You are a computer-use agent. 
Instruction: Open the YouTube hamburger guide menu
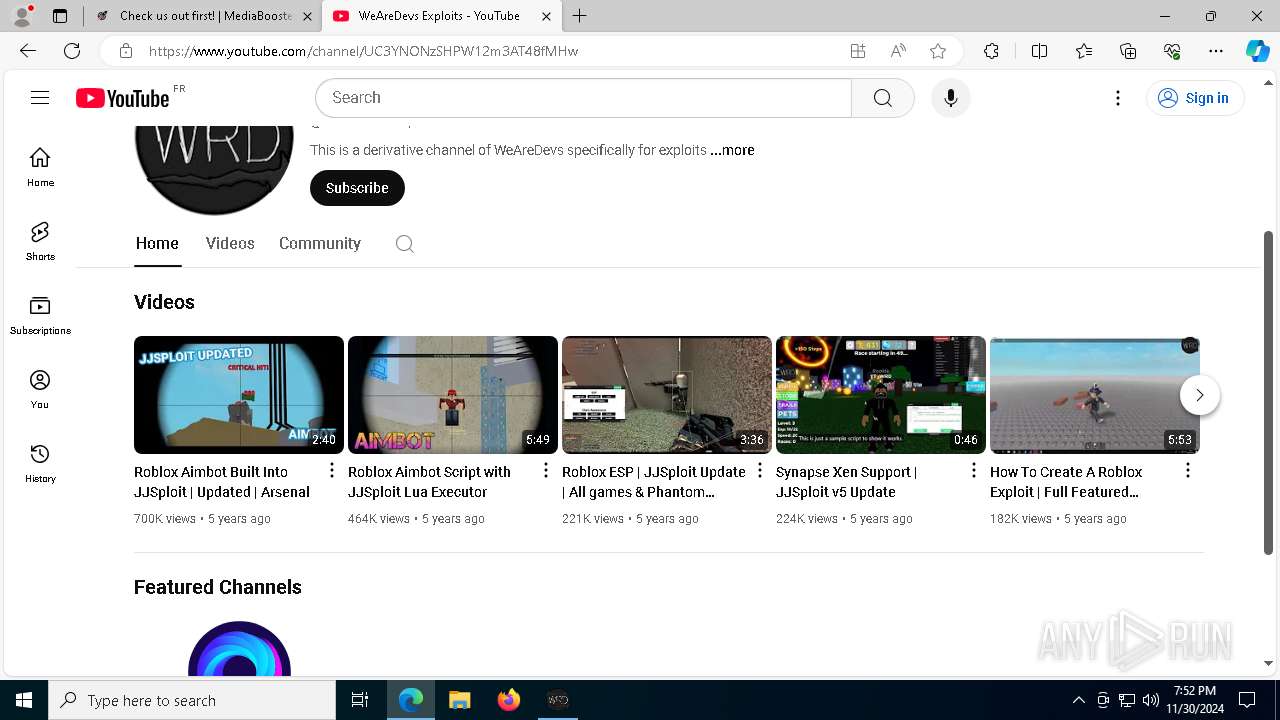[x=40, y=97]
